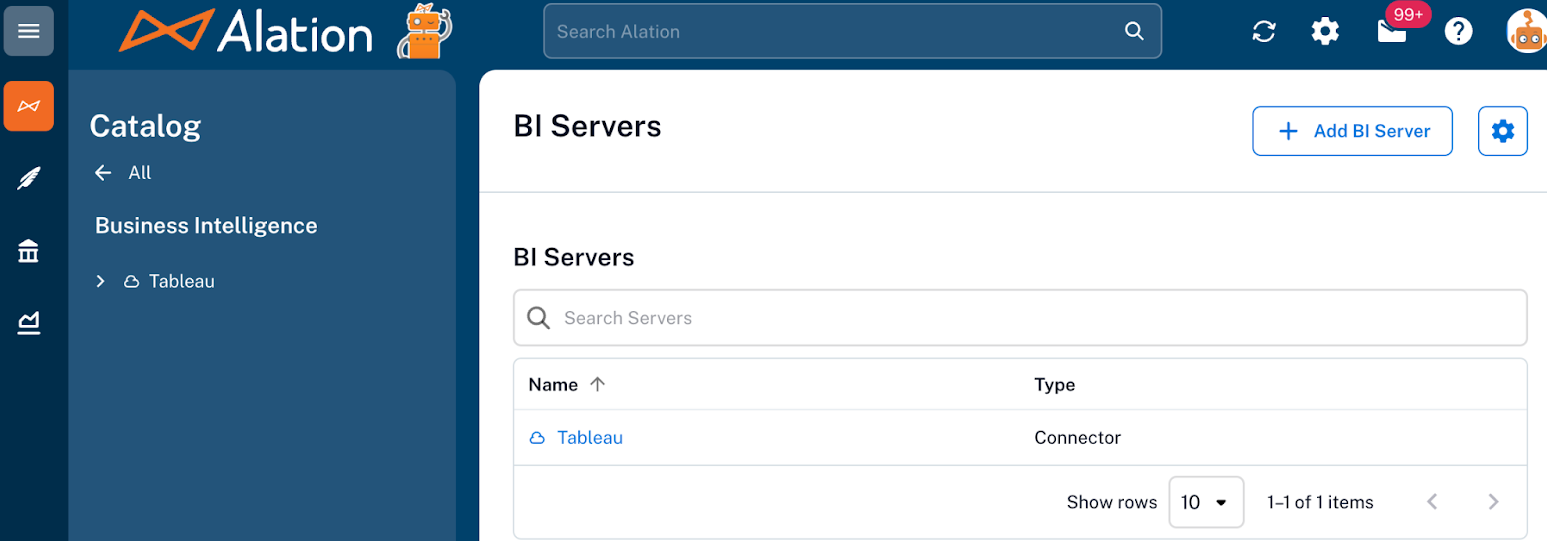1547x541 pixels.
Task: Click the BI Servers page settings gear button
Action: pyautogui.click(x=1503, y=131)
